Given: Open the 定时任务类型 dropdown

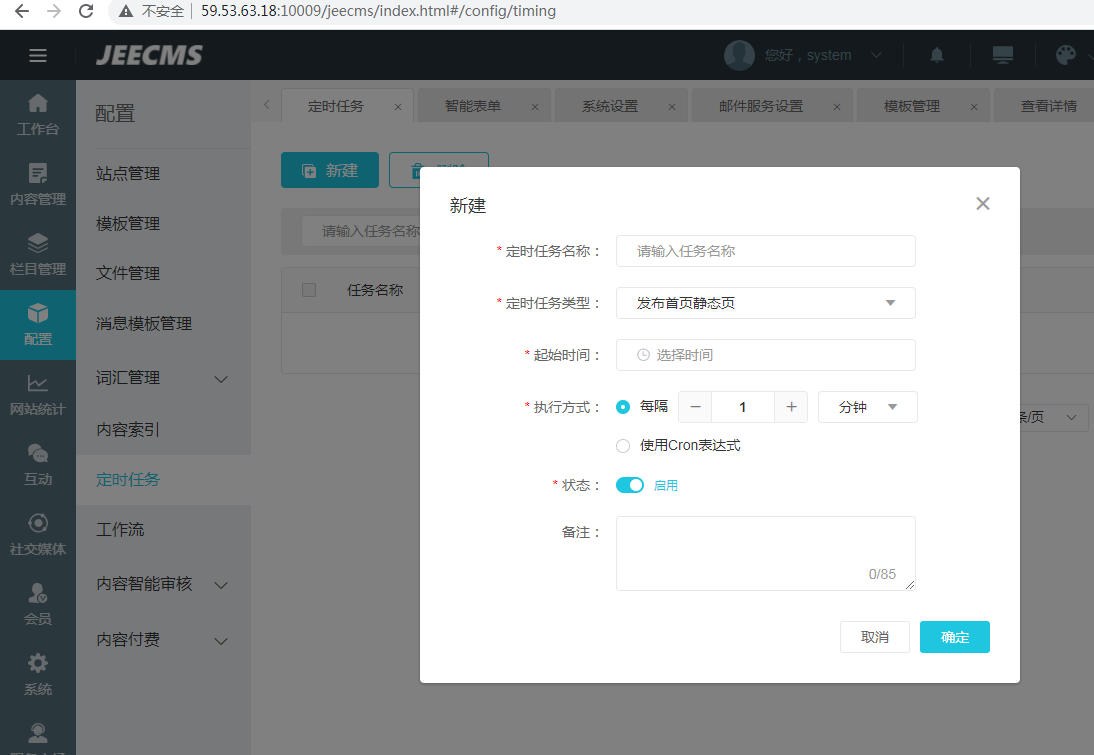Looking at the screenshot, I should tap(765, 303).
